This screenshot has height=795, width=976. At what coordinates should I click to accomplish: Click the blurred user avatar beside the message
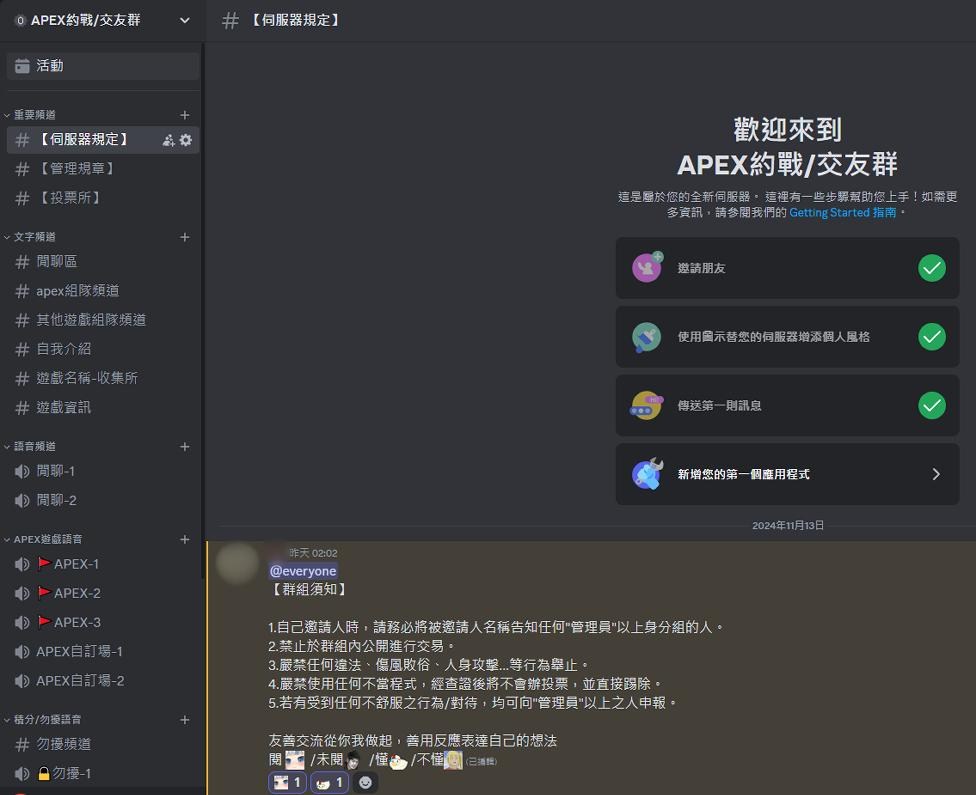(237, 564)
